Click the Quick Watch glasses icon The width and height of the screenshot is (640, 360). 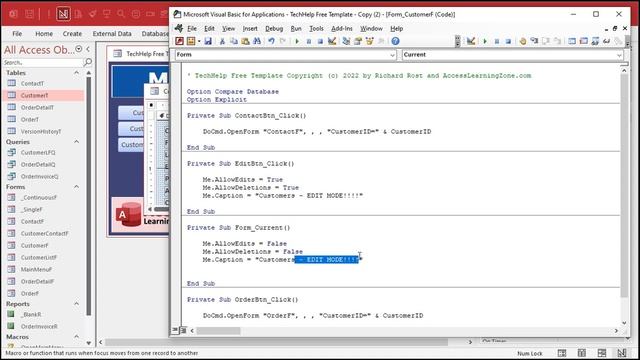[607, 41]
